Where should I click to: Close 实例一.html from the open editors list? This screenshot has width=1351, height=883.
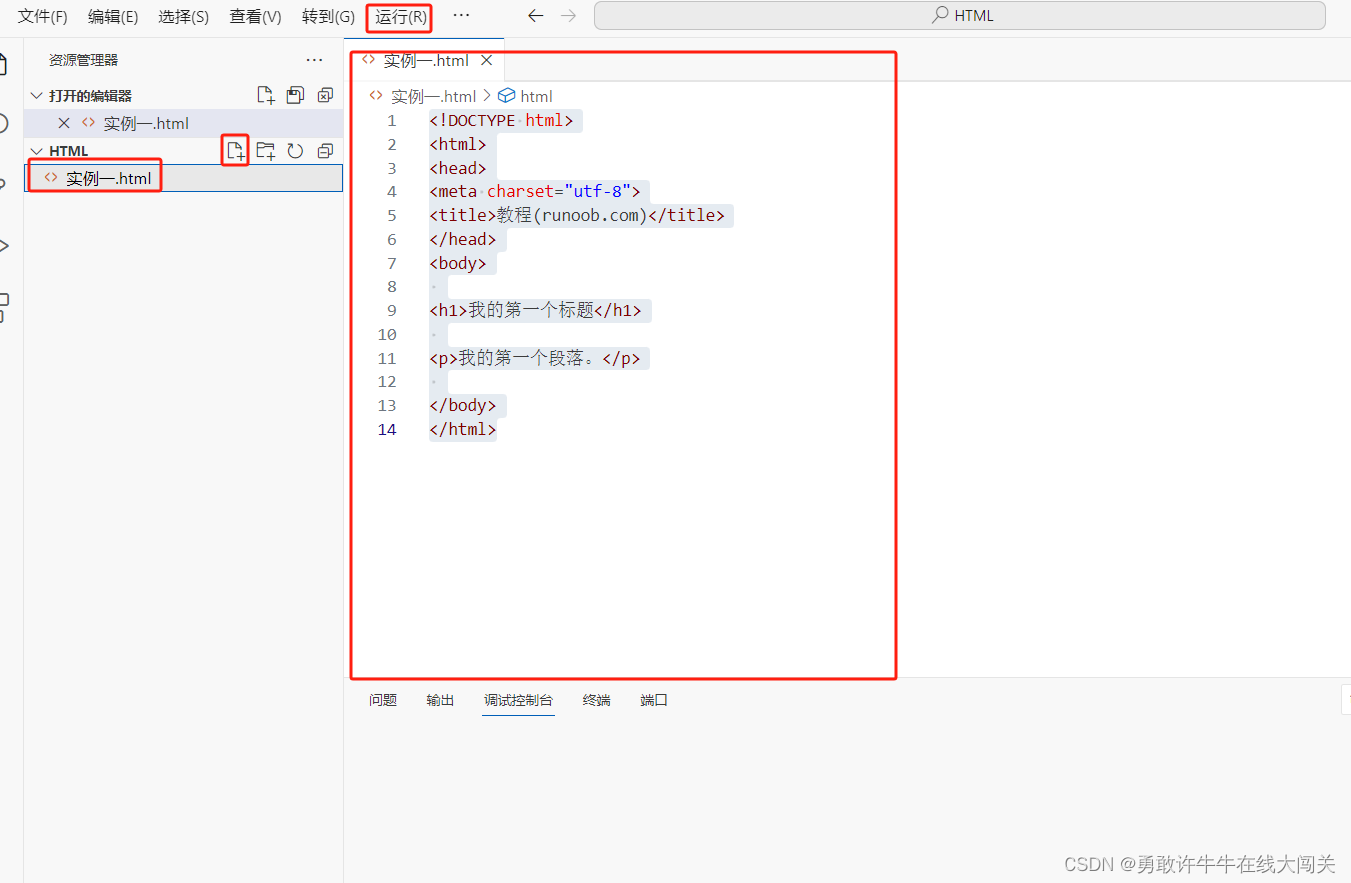64,123
